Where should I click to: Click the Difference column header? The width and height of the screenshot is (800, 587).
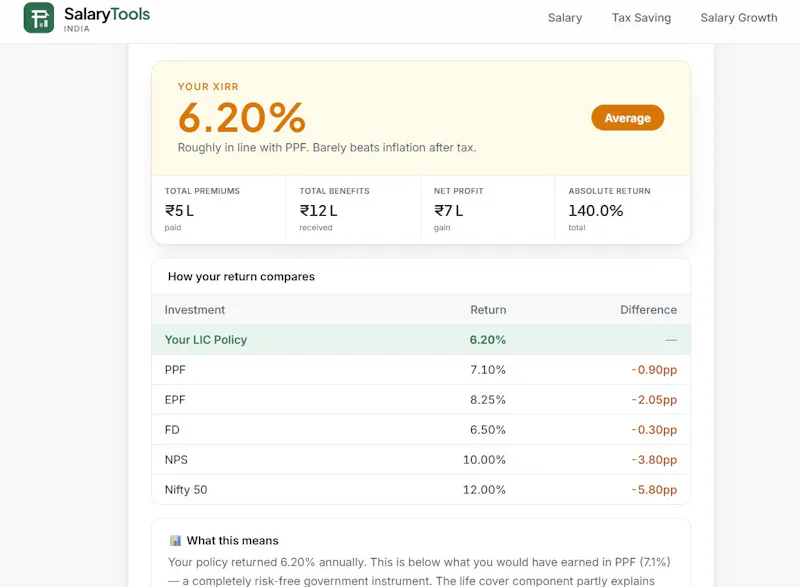click(648, 310)
